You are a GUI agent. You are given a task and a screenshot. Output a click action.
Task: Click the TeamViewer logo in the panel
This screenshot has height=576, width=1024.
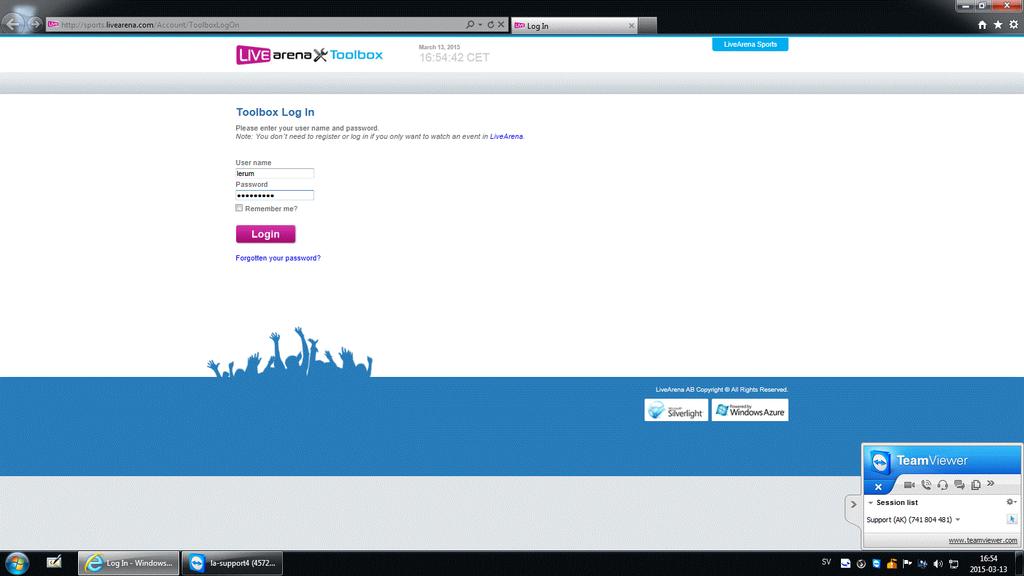point(880,462)
